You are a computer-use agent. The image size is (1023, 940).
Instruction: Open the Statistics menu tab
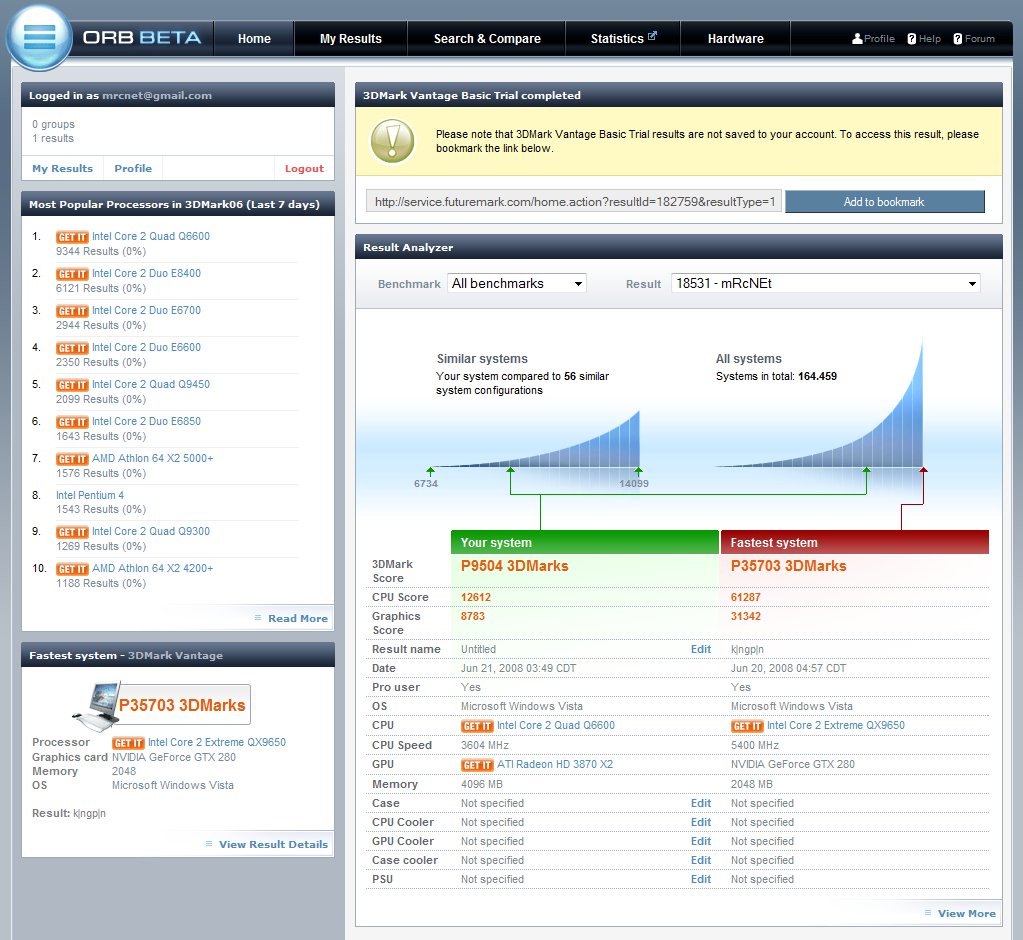(623, 38)
